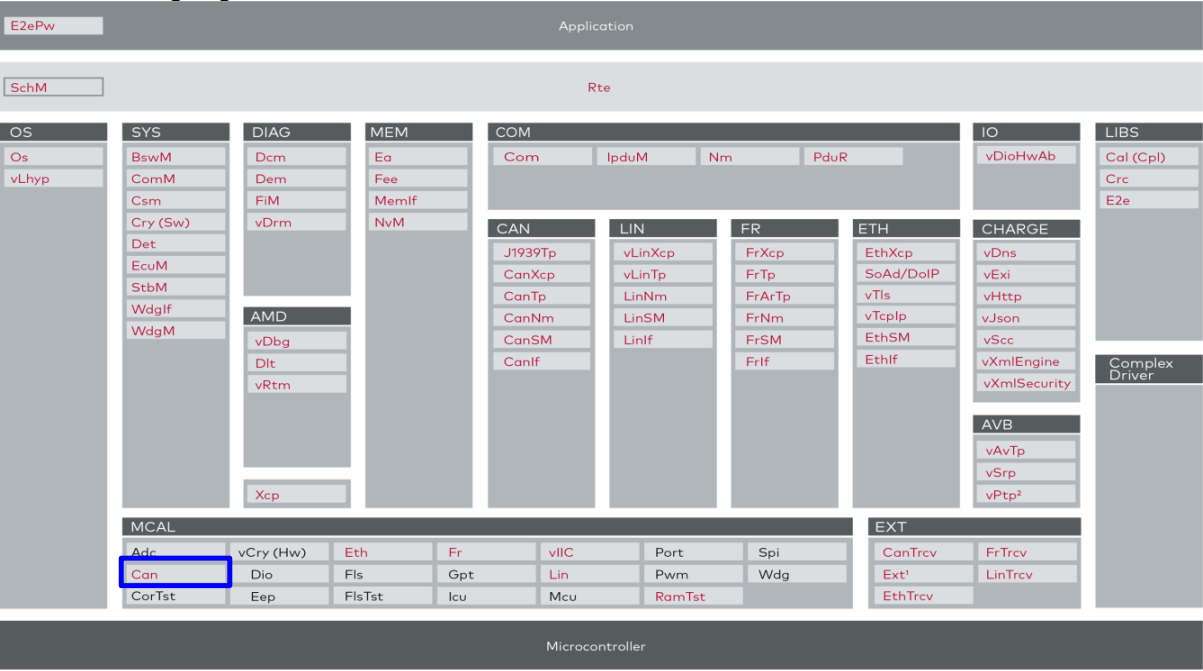Select the vDioHwAb module in IO
The height and width of the screenshot is (671, 1203).
(1027, 156)
